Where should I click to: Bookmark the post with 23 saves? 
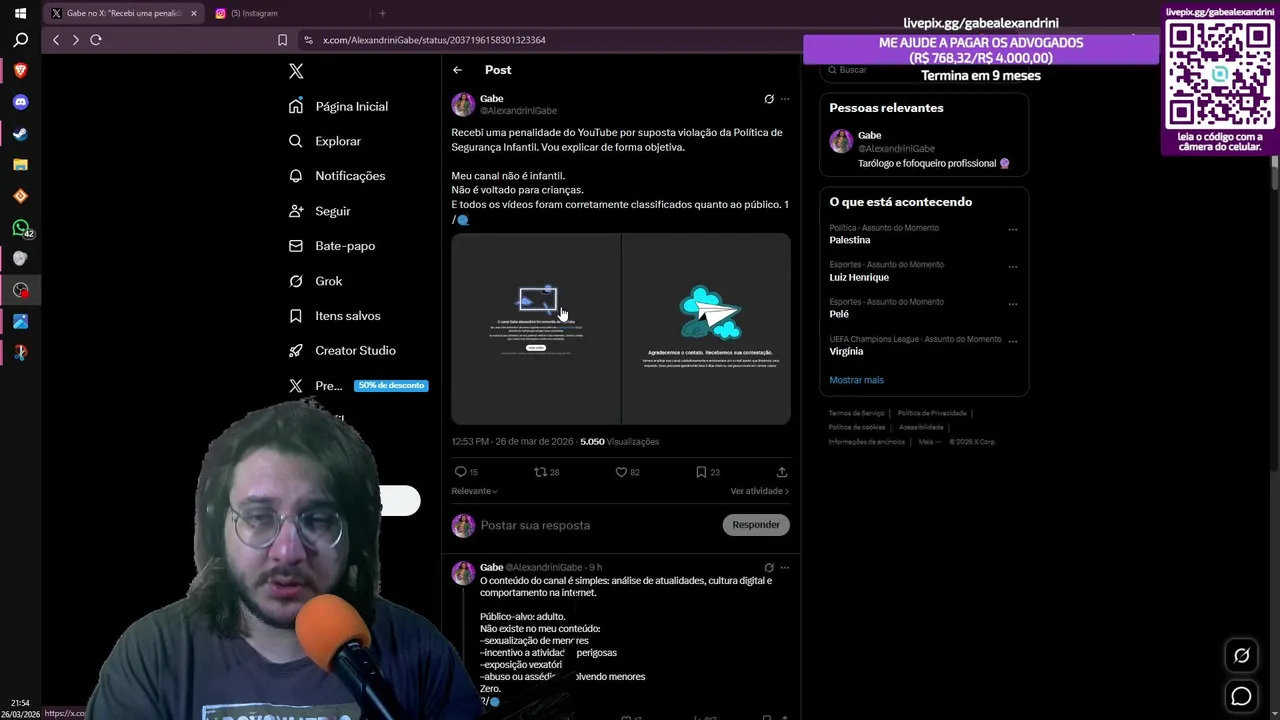pos(708,472)
